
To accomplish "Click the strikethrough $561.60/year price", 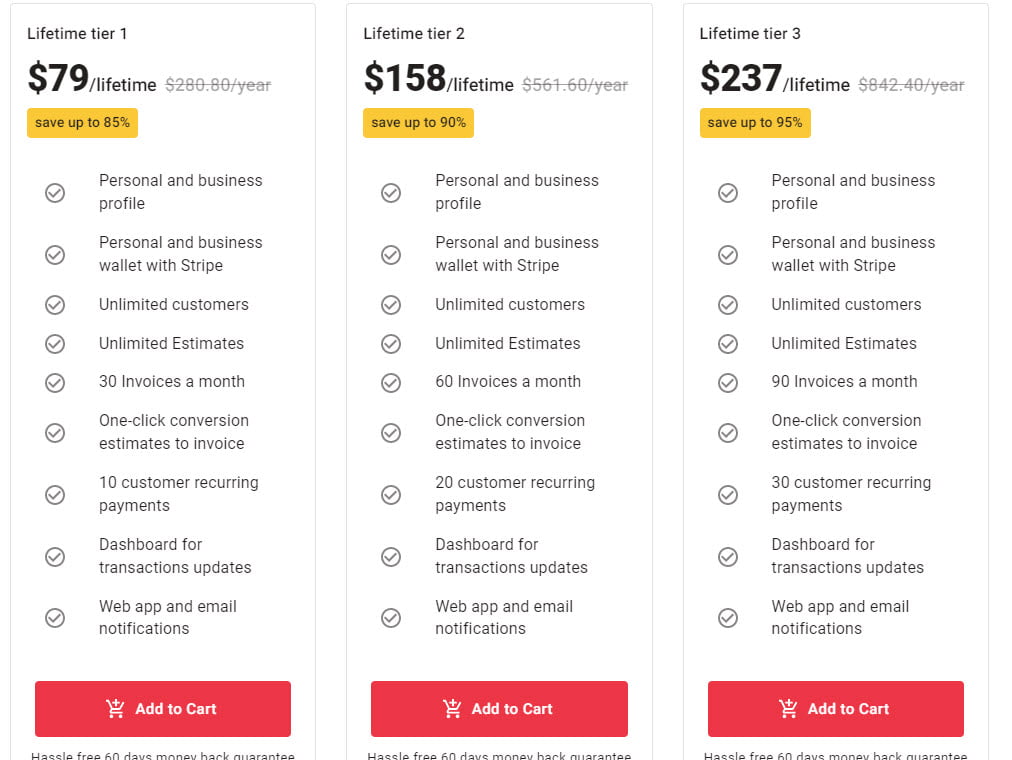I will 574,85.
